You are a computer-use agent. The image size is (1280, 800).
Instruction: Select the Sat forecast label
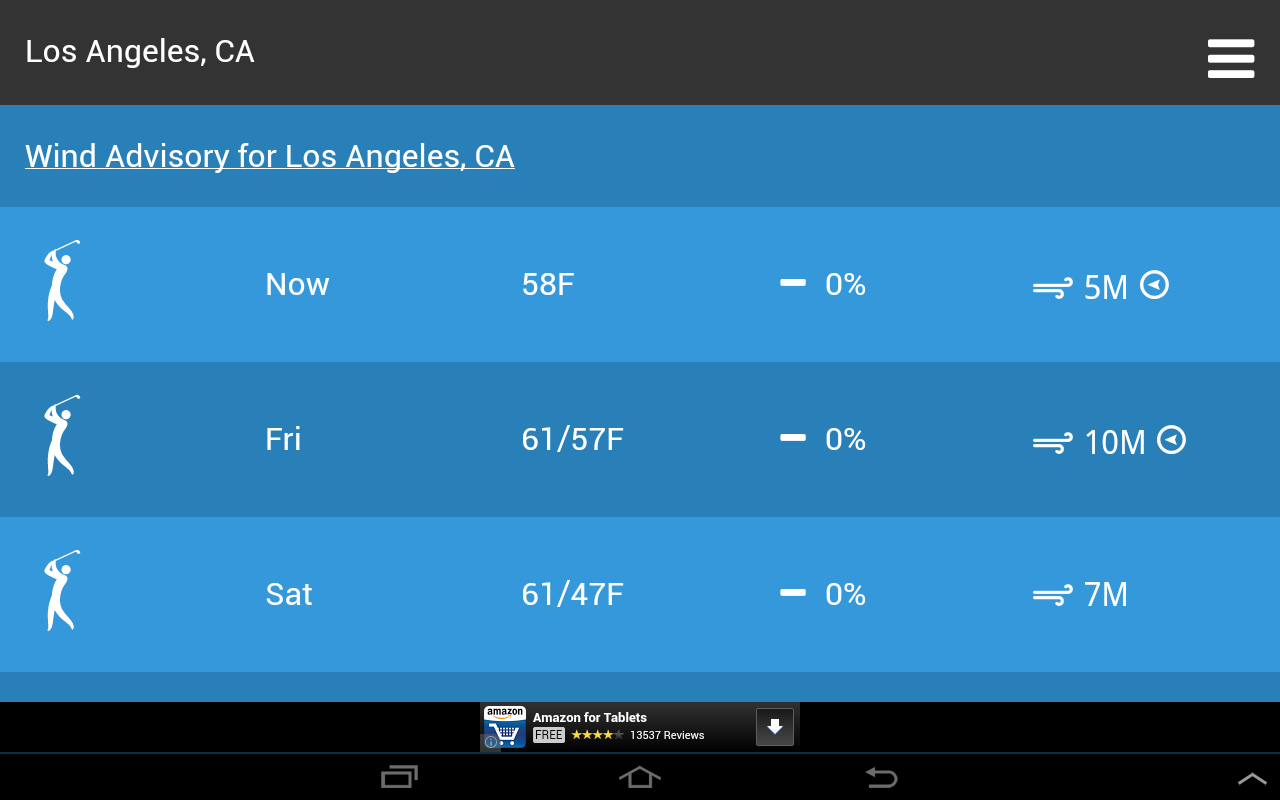pyautogui.click(x=289, y=594)
